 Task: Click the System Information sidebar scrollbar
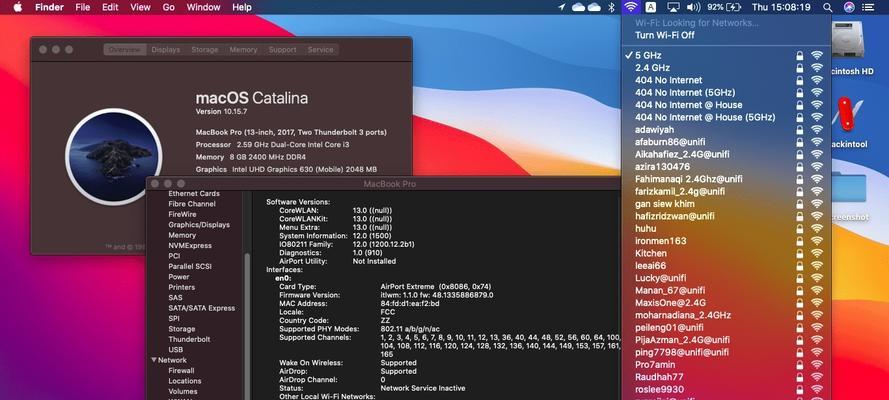click(247, 326)
